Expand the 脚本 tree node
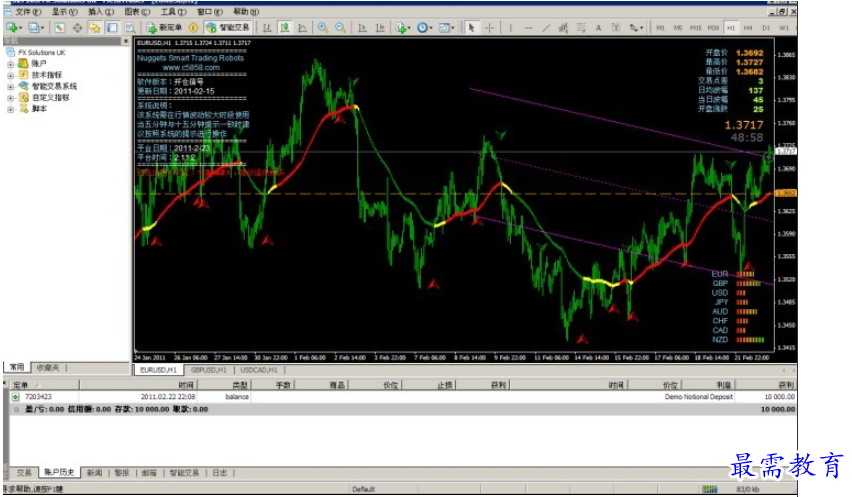The width and height of the screenshot is (852, 497). tap(10, 109)
